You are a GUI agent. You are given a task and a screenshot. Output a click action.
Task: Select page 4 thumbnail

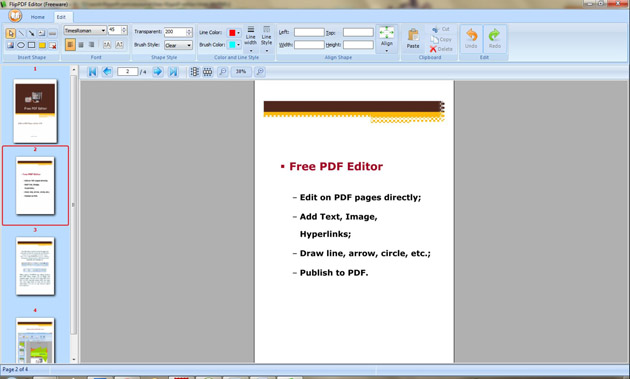(x=35, y=340)
